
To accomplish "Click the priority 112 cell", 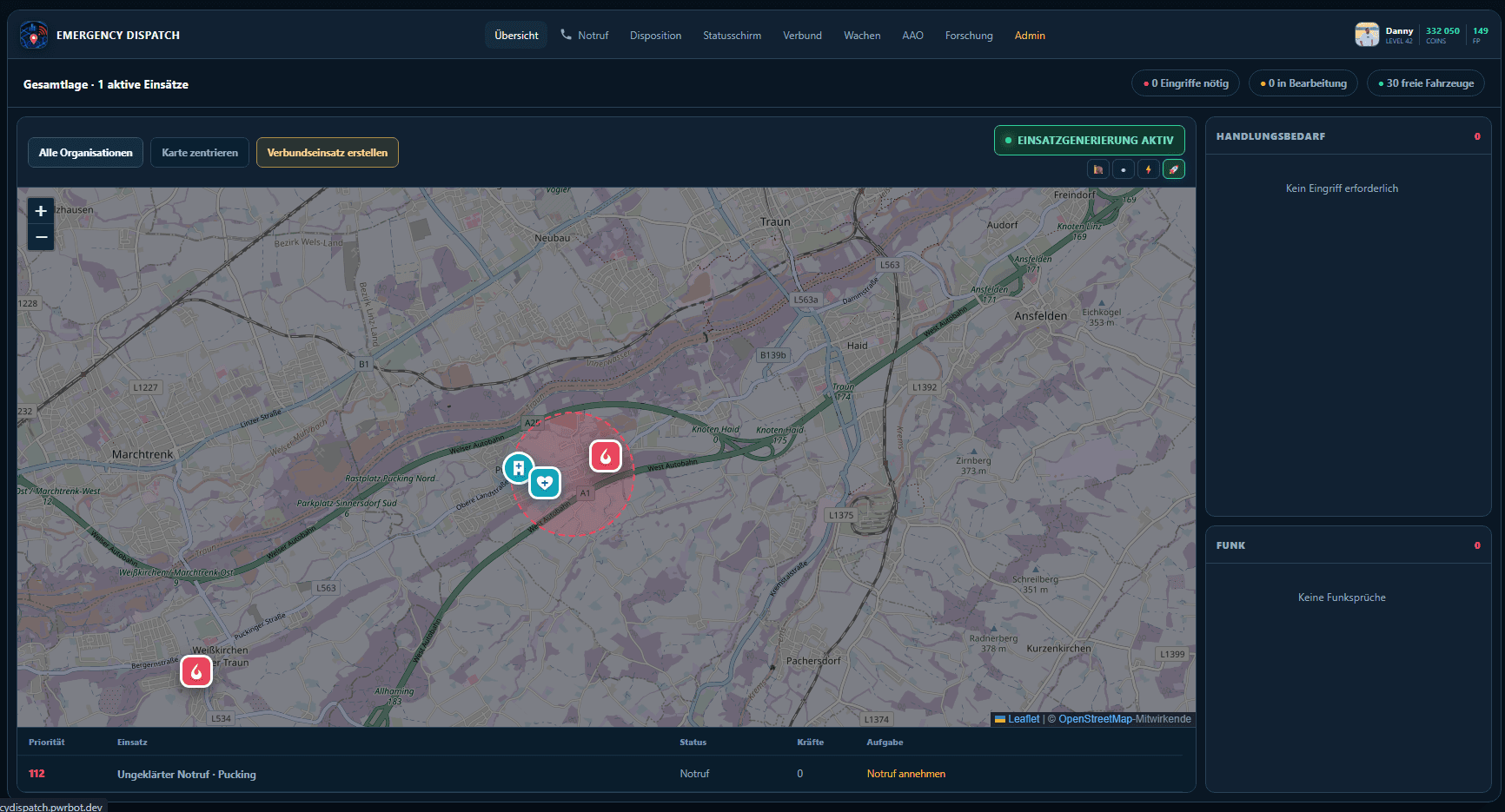I will 36,774.
